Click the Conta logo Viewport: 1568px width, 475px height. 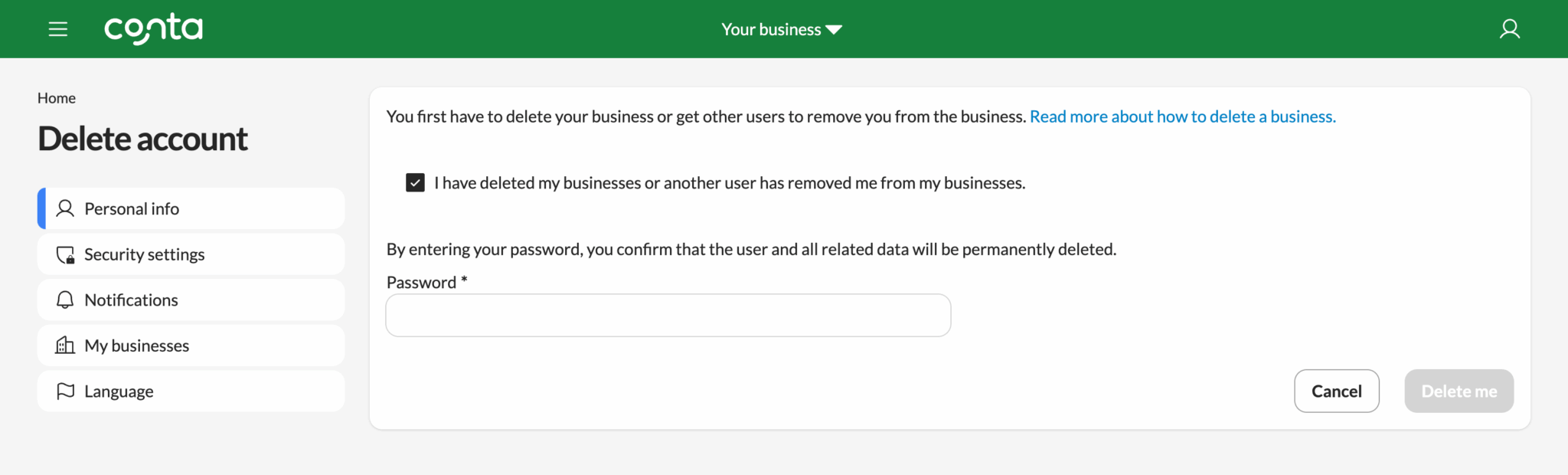(153, 28)
